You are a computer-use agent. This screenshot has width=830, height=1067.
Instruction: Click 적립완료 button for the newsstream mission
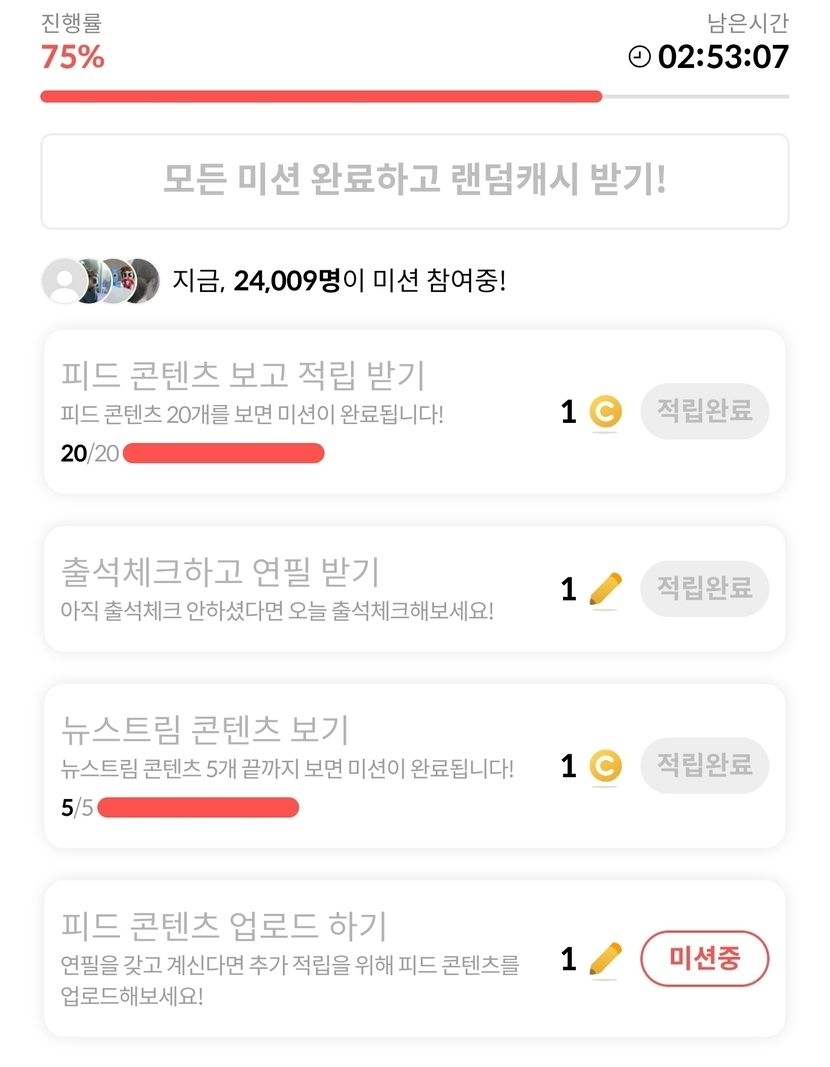[704, 766]
